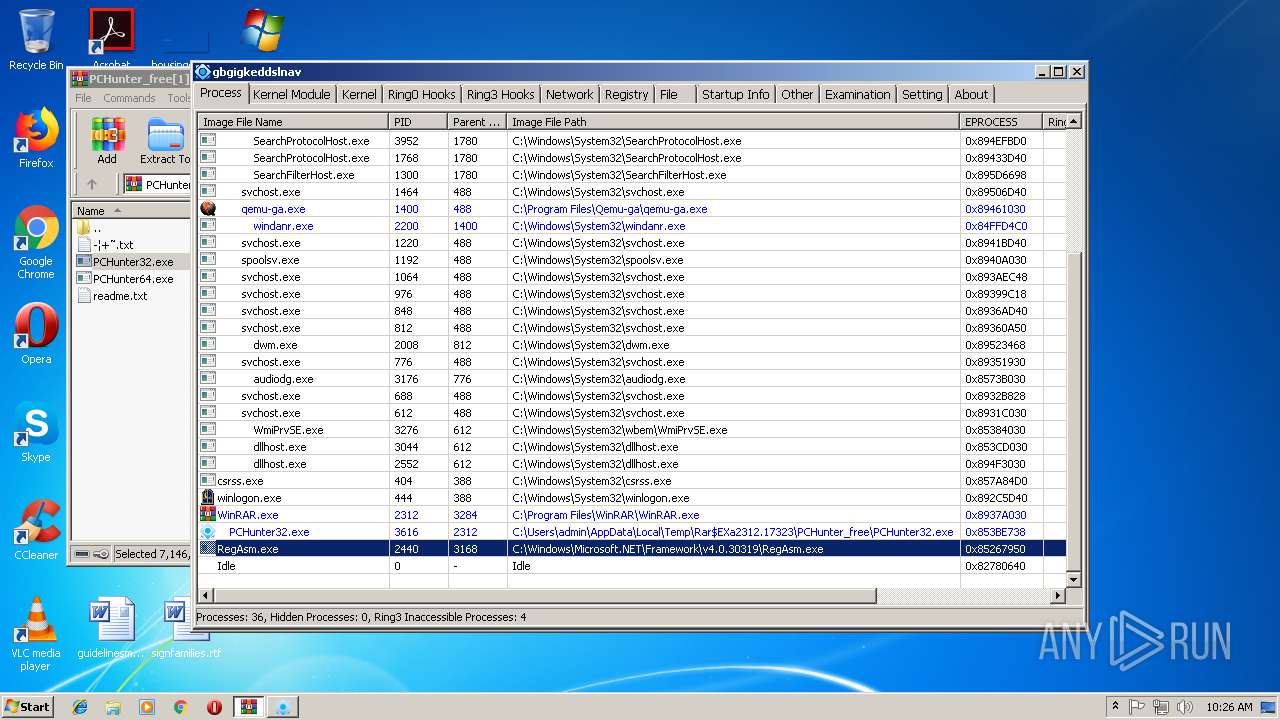Select the windanr.exe process row

[x=631, y=226]
